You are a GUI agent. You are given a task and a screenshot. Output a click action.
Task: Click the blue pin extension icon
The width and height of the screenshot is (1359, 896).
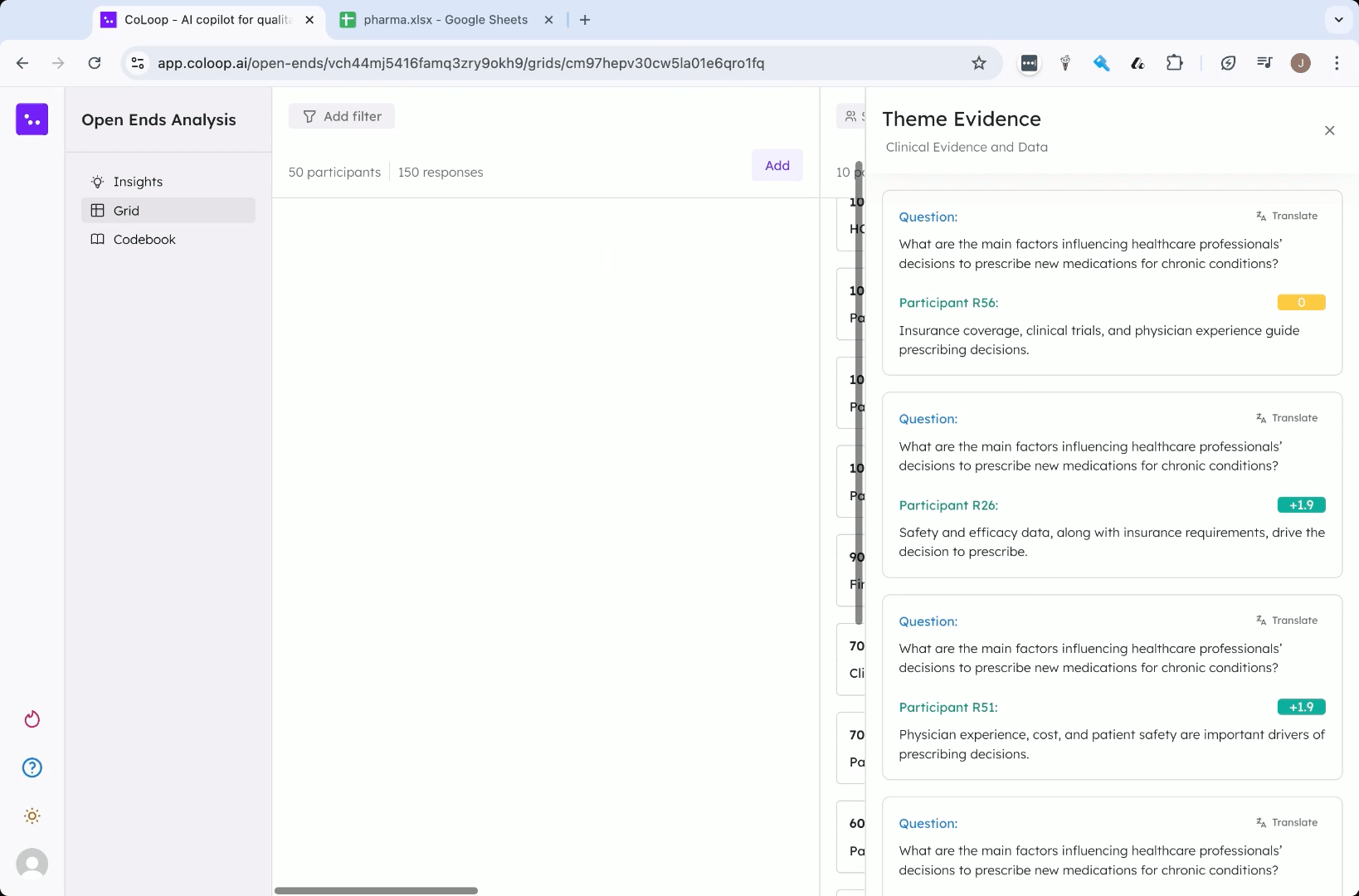pos(1102,63)
